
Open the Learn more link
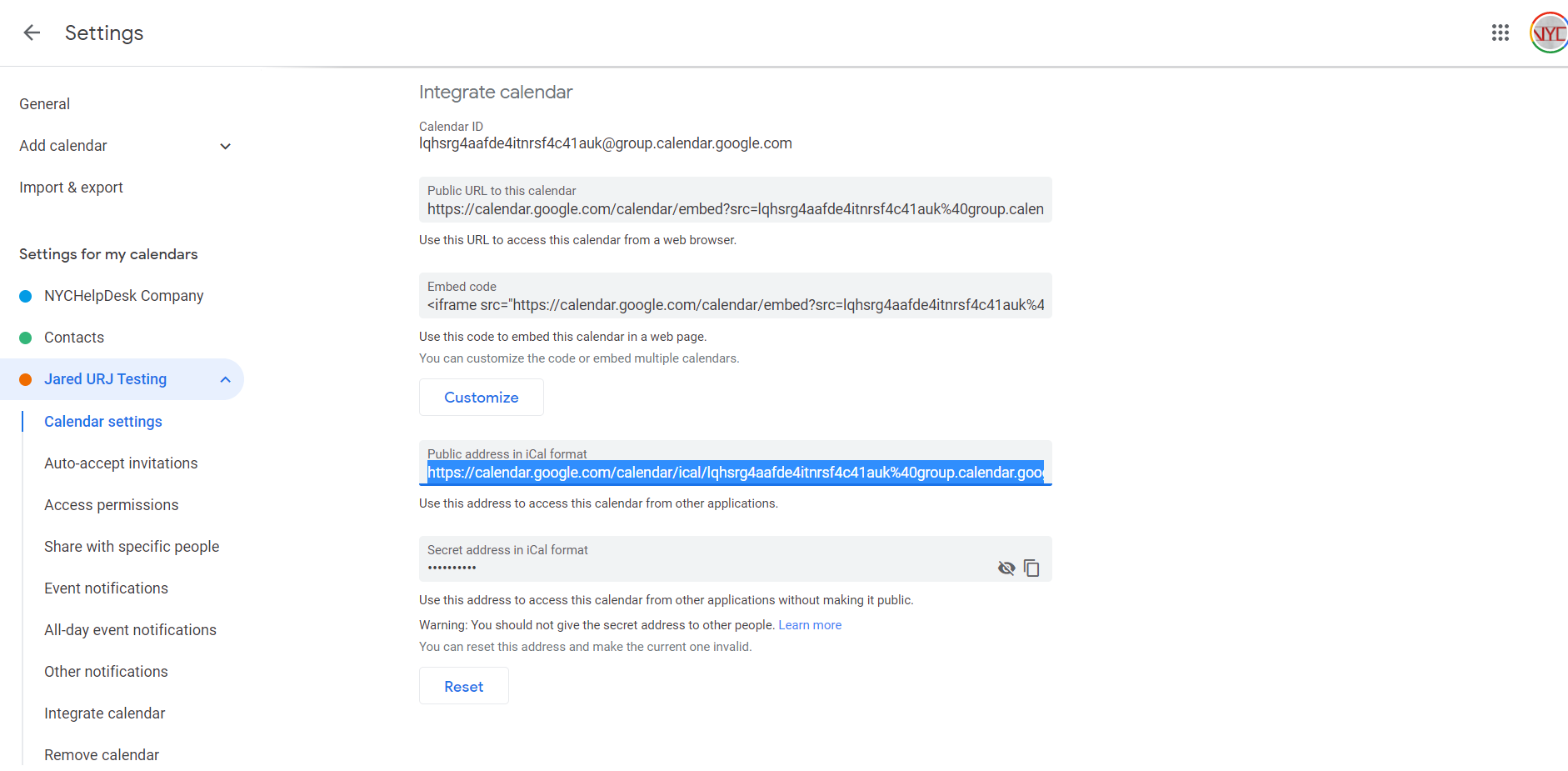[x=810, y=625]
